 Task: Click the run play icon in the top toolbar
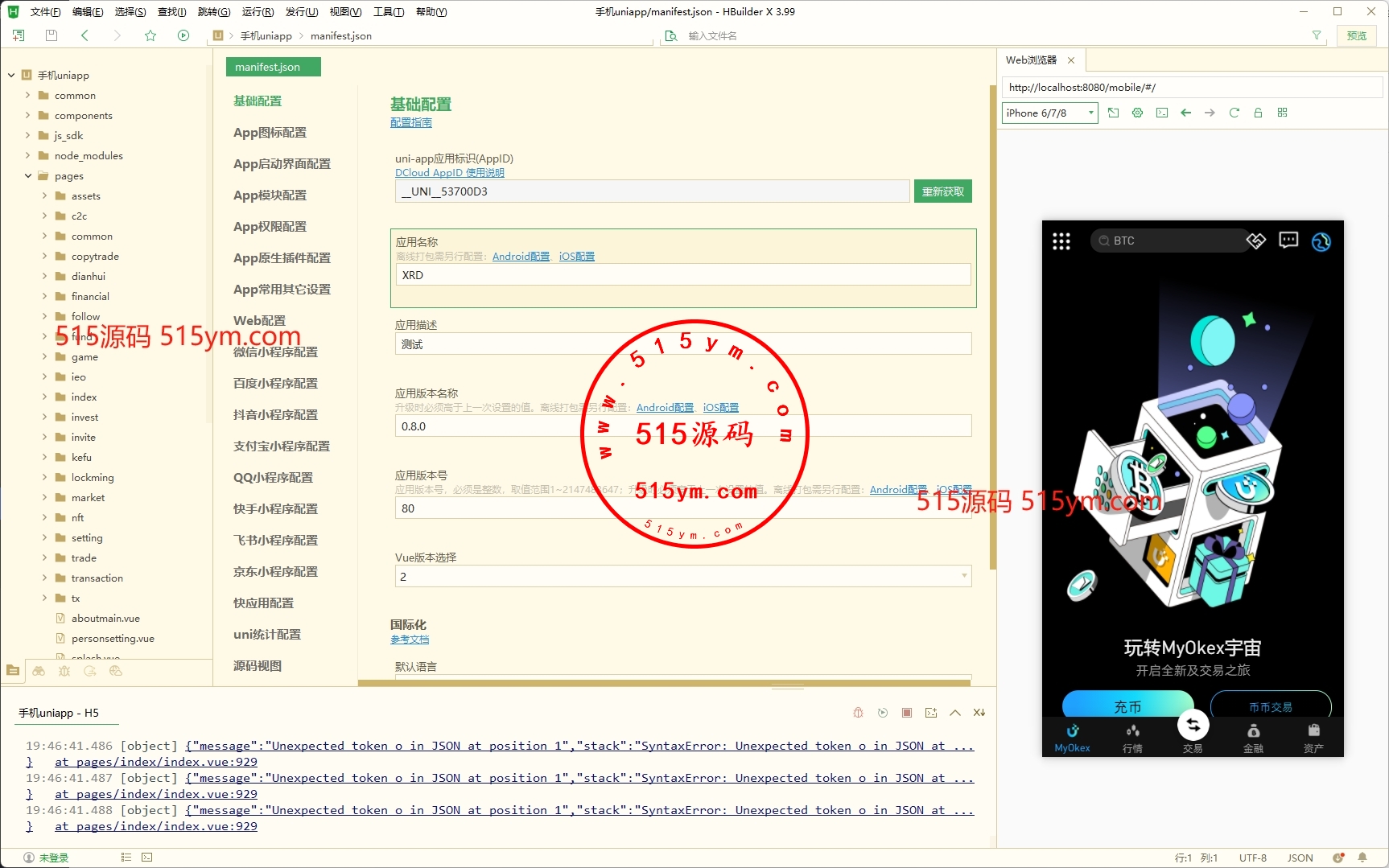click(183, 35)
